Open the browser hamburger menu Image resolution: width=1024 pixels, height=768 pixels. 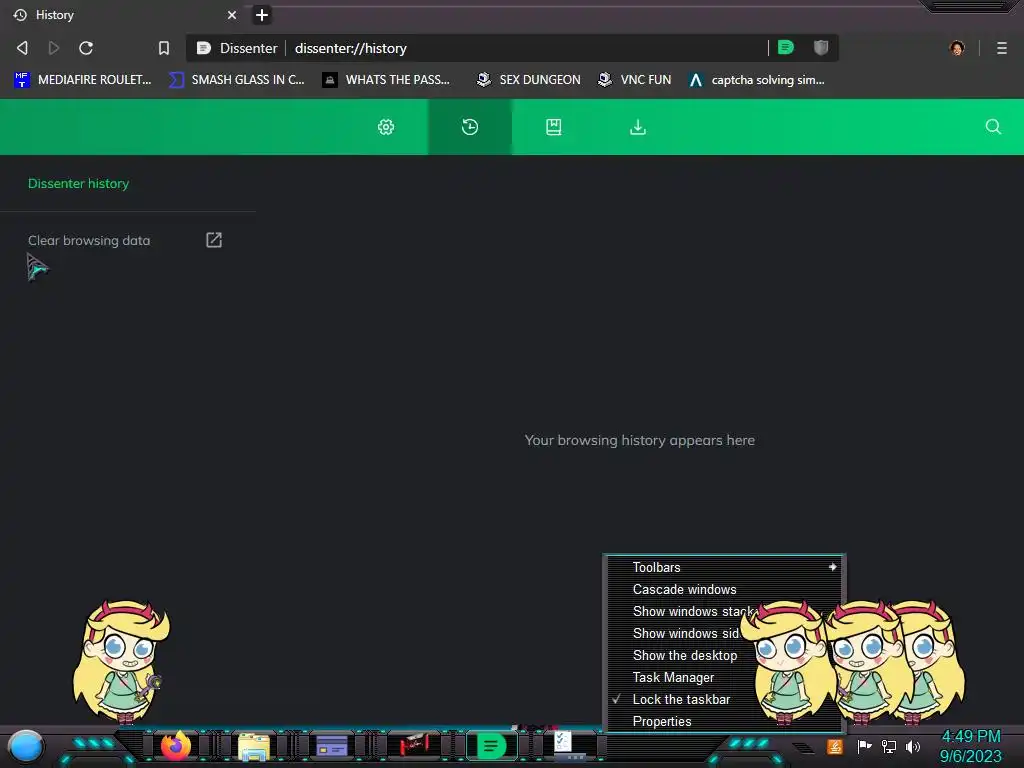(1002, 48)
